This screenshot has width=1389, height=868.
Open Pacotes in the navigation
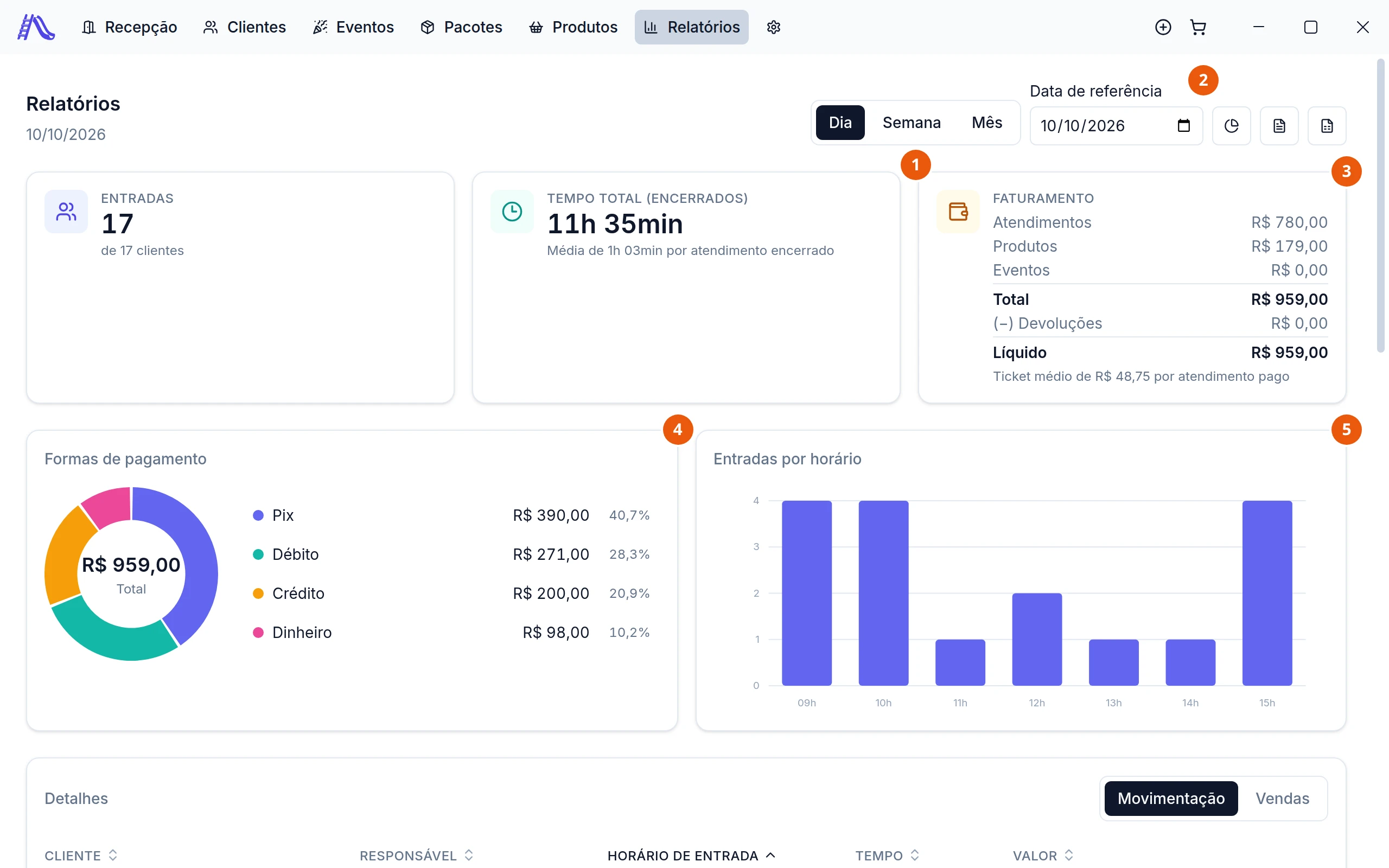pos(462,27)
